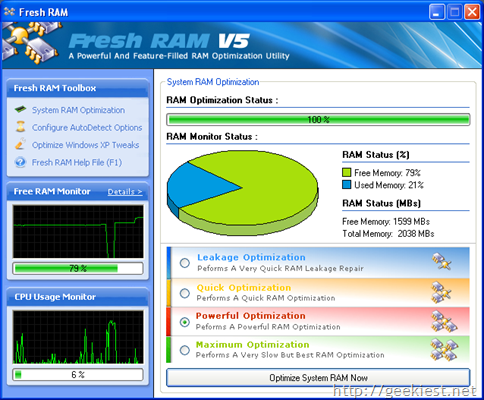Choose the Maximum Optimization radio option
This screenshot has width=484, height=400.
coord(185,350)
